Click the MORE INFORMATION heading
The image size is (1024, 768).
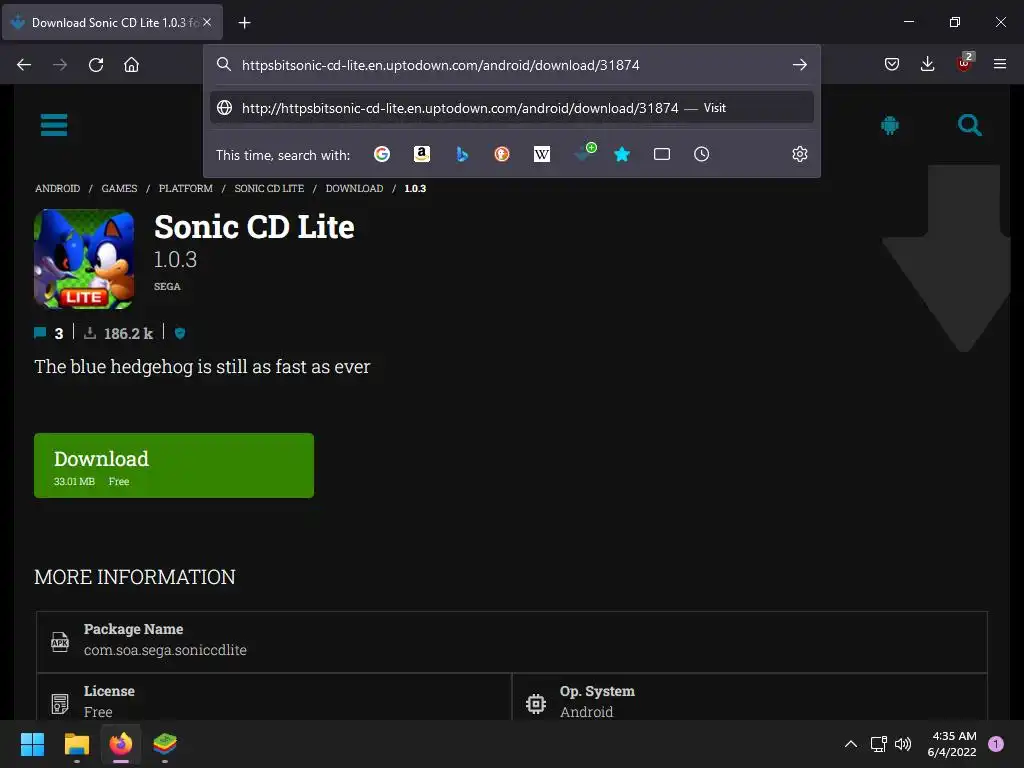pos(135,577)
